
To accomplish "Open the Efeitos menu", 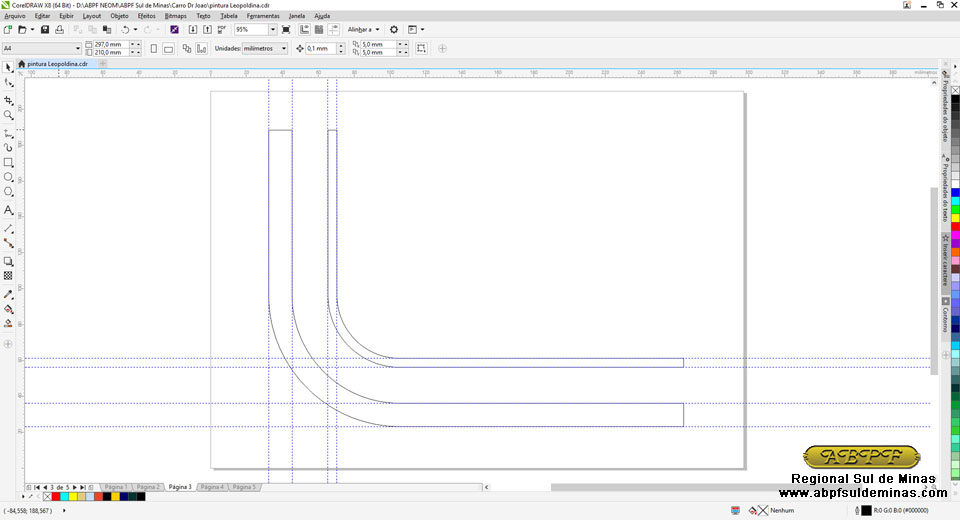I will point(146,16).
